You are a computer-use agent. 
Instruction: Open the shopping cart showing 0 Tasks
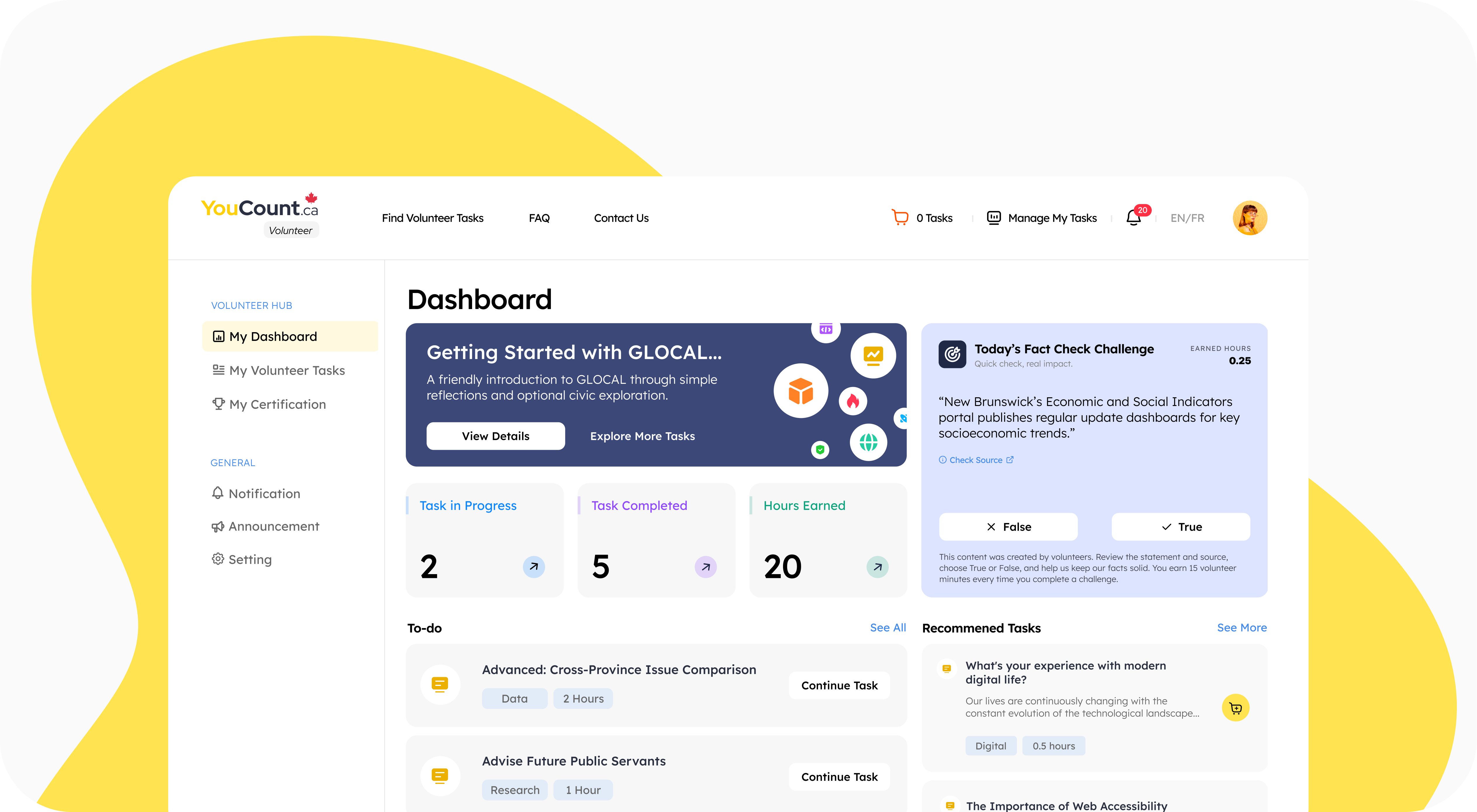pyautogui.click(x=900, y=218)
